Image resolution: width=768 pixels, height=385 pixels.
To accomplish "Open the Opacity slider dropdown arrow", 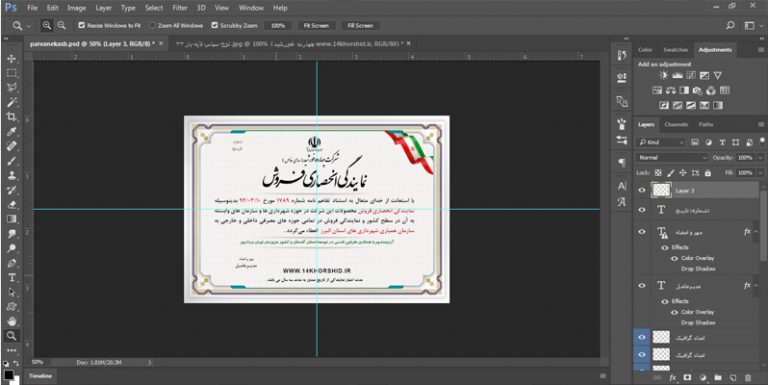I will click(x=760, y=158).
